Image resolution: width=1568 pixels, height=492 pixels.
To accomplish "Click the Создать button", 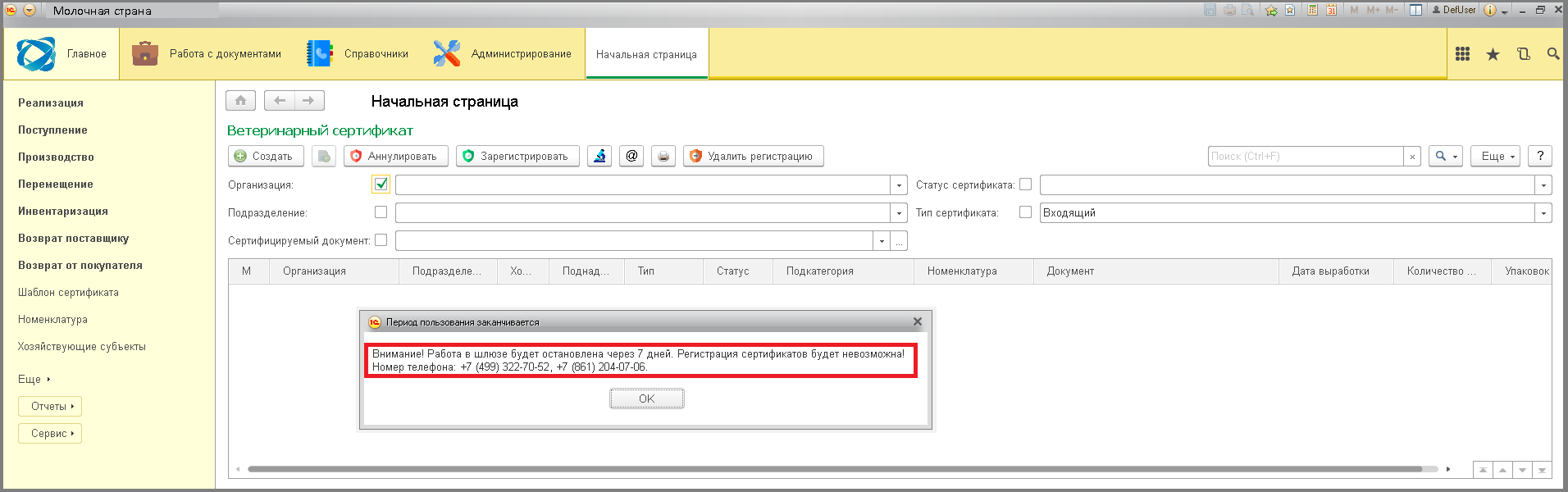I will 266,156.
